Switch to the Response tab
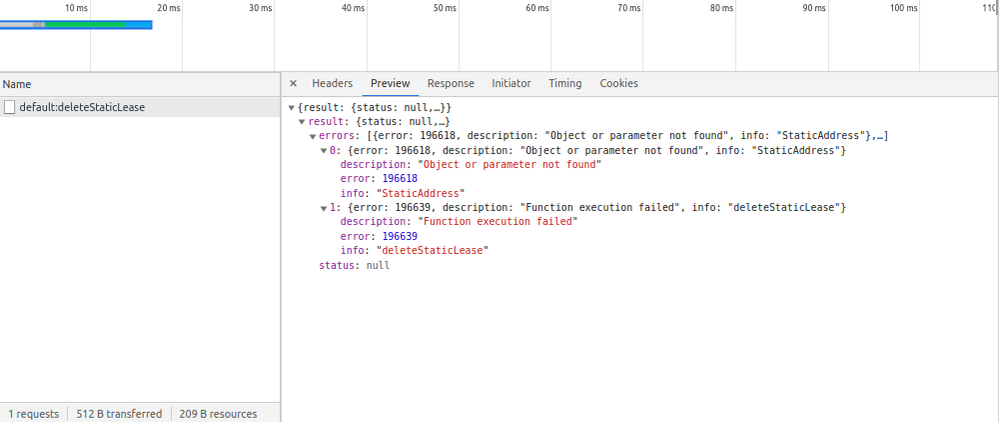Viewport: 999px width, 422px height. pyautogui.click(x=450, y=84)
